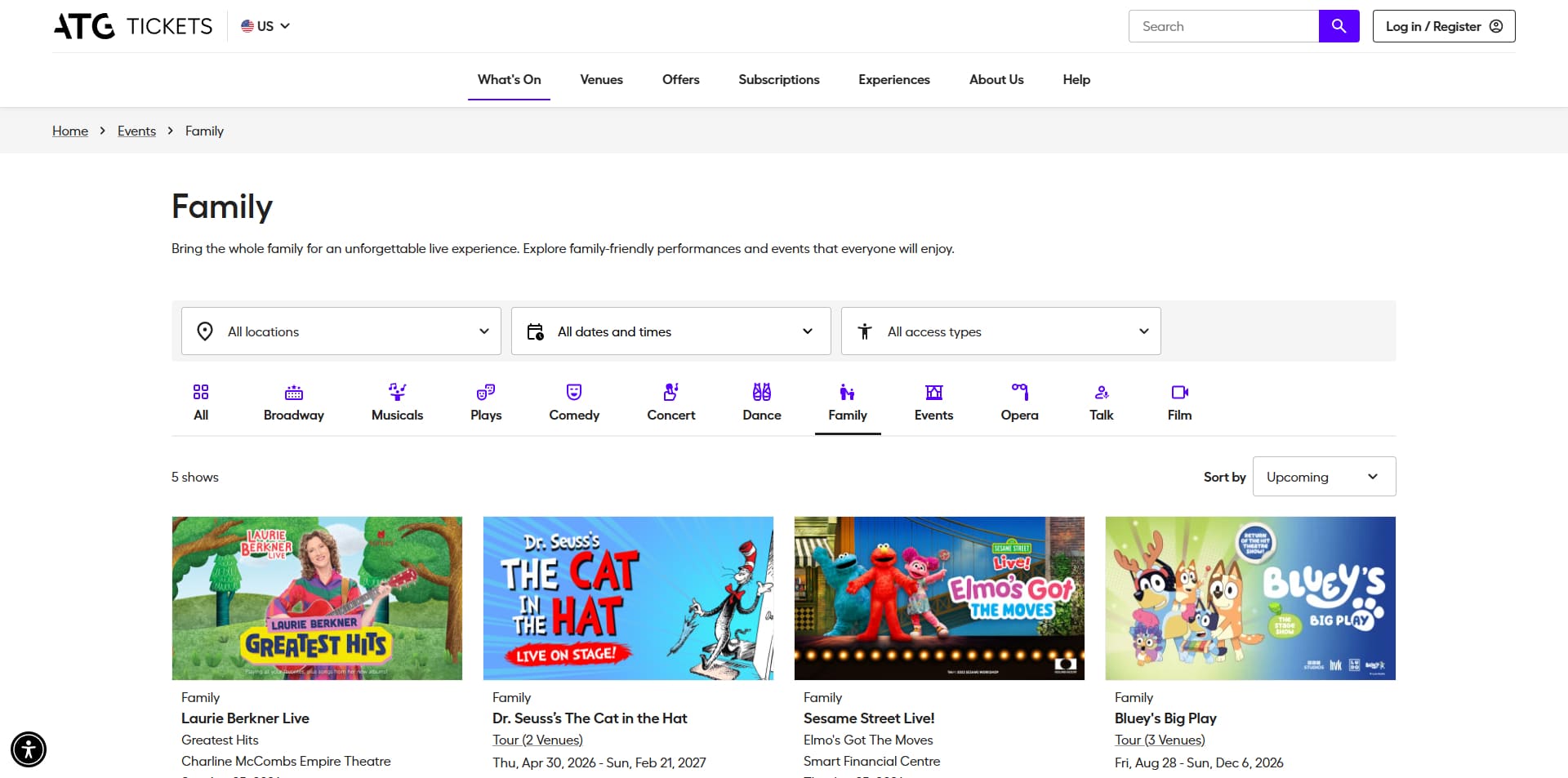The height and width of the screenshot is (778, 1568).
Task: Open the Elmo's Got The Moves poster
Action: tap(939, 598)
